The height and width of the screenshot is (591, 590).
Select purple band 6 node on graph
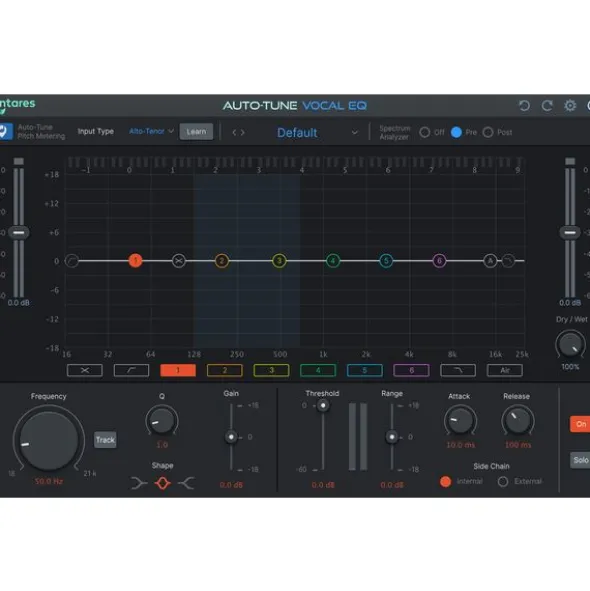(x=439, y=260)
